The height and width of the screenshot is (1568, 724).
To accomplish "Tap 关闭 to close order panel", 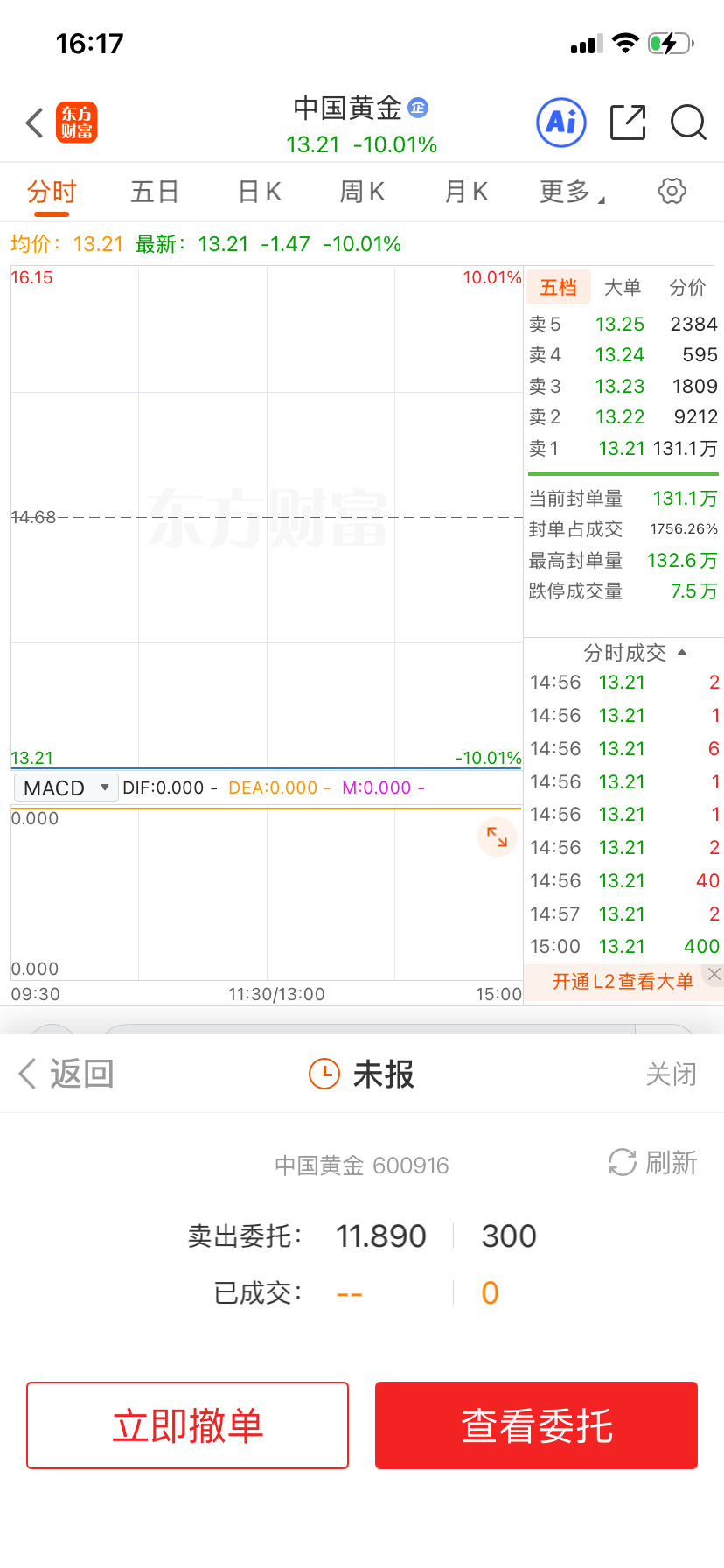I will coord(671,1074).
